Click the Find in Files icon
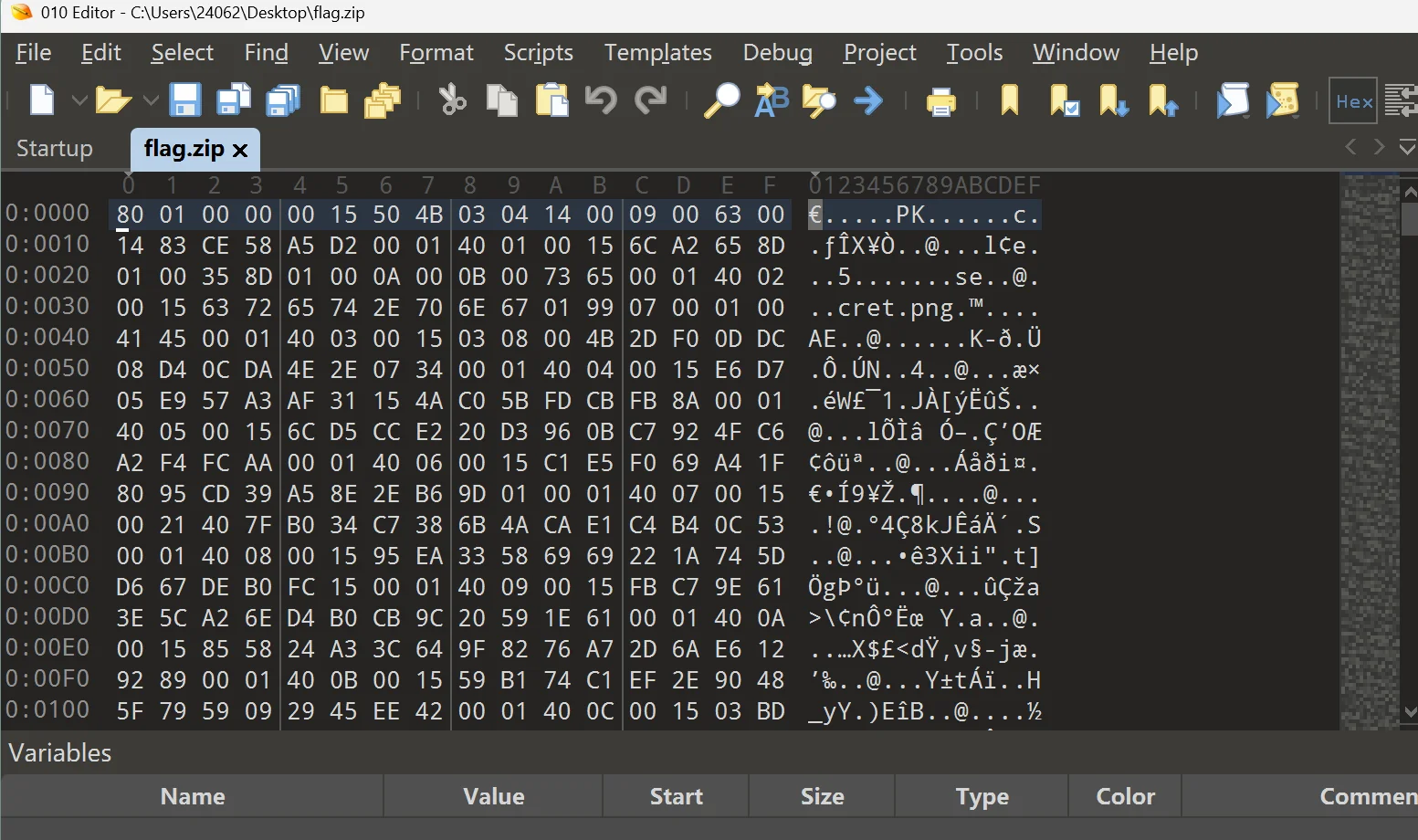1418x840 pixels. (819, 100)
